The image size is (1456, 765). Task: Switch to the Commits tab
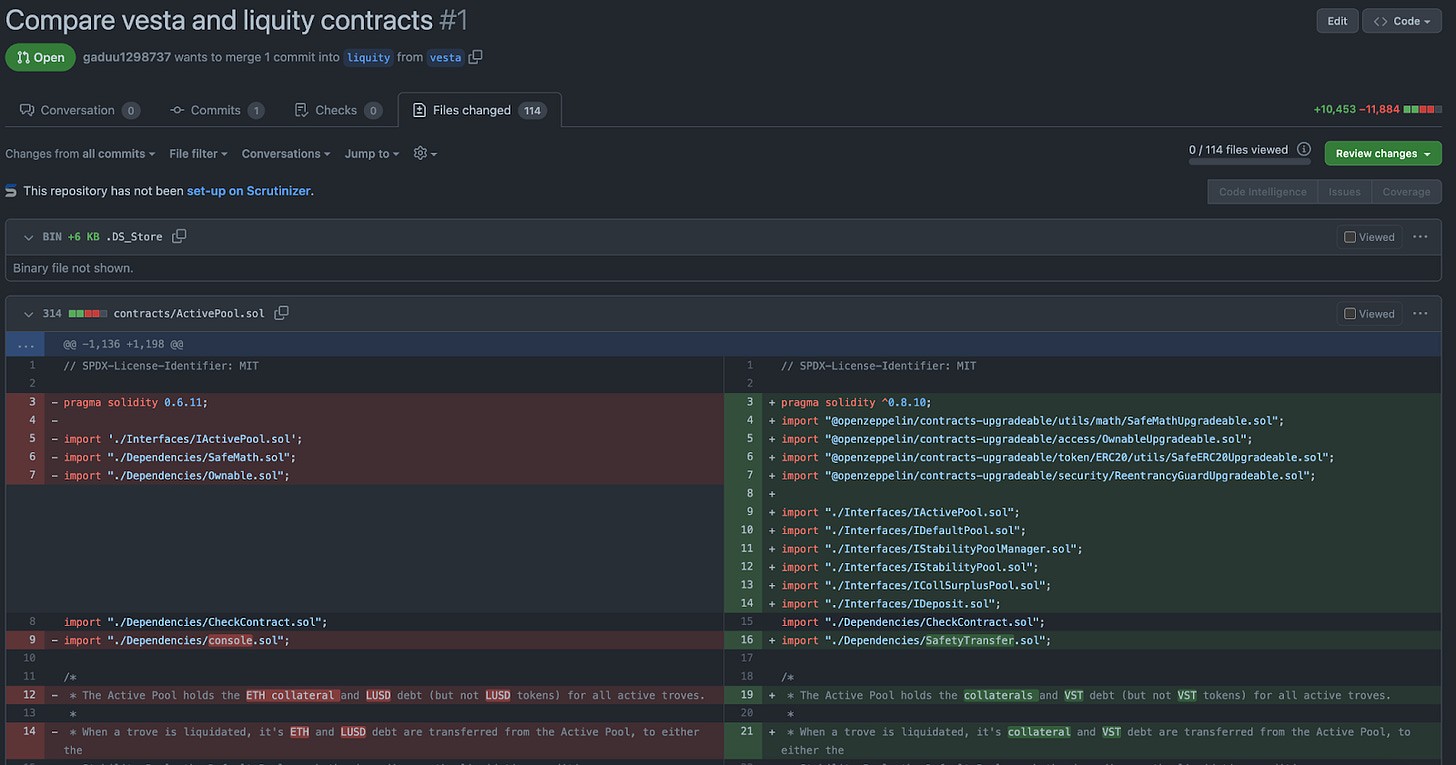[216, 110]
